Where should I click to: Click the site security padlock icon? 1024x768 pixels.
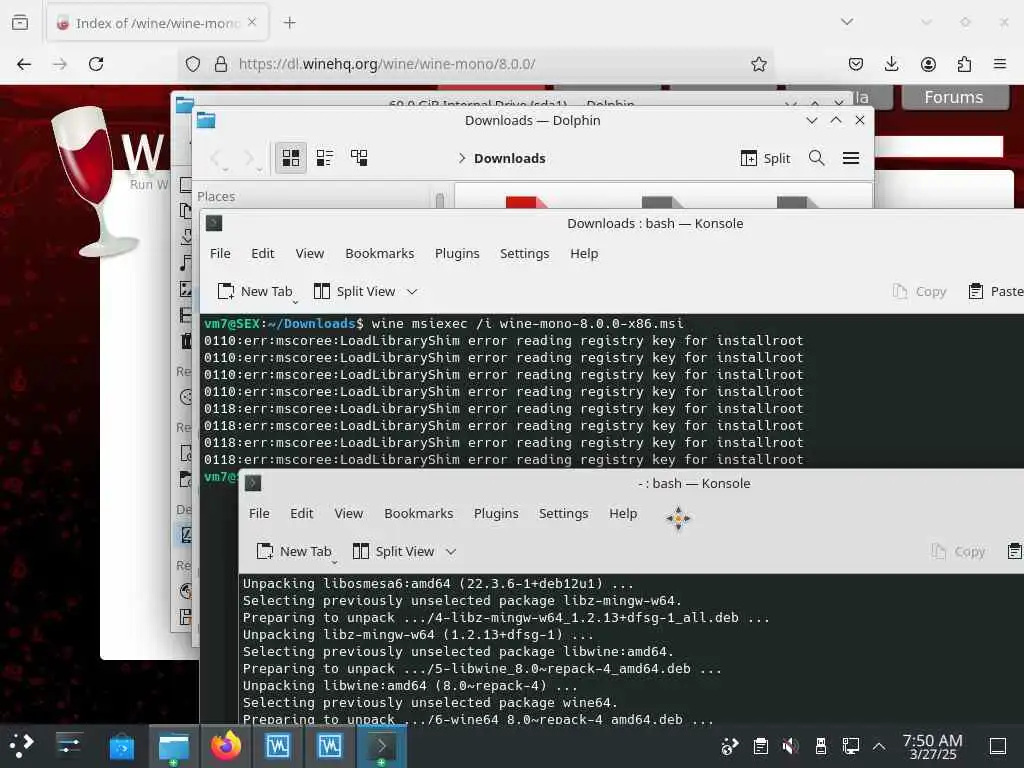point(221,64)
